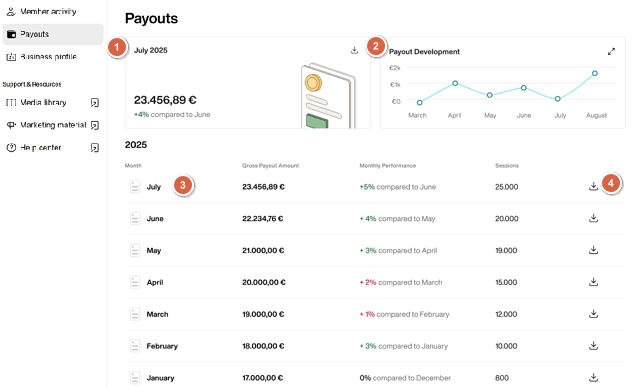Viewport: 641px width, 388px height.
Task: Click the 20.000,00 € amount
Action: tap(264, 283)
